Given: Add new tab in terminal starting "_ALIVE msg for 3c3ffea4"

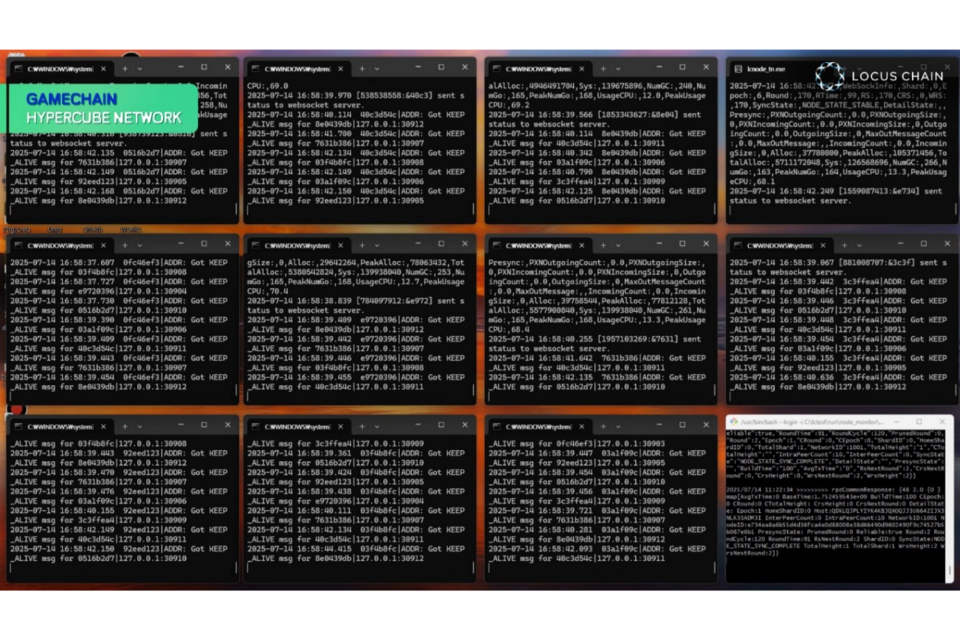Looking at the screenshot, I should 363,423.
